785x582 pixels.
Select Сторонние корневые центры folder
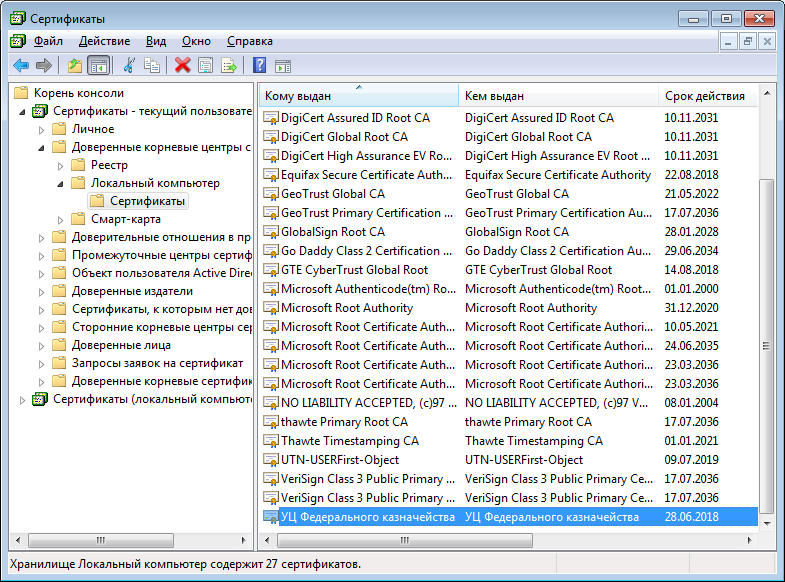[x=161, y=327]
